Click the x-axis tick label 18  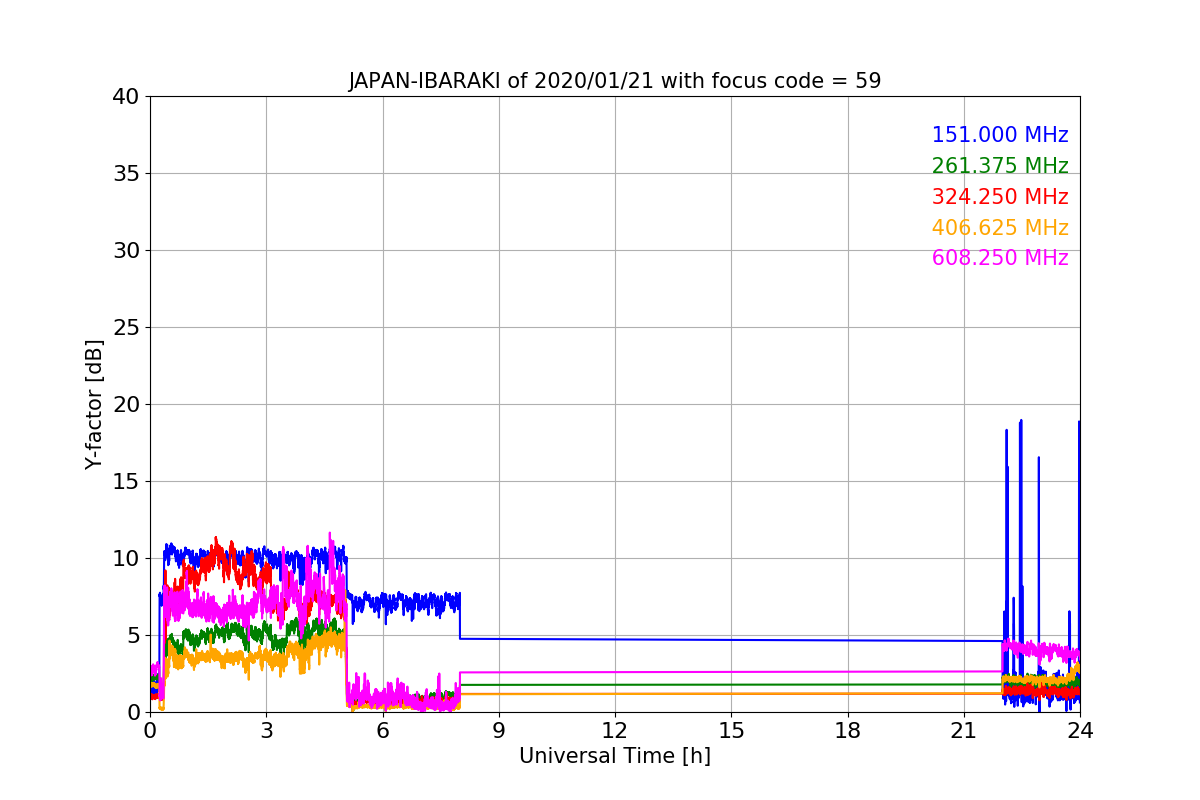pos(848,731)
